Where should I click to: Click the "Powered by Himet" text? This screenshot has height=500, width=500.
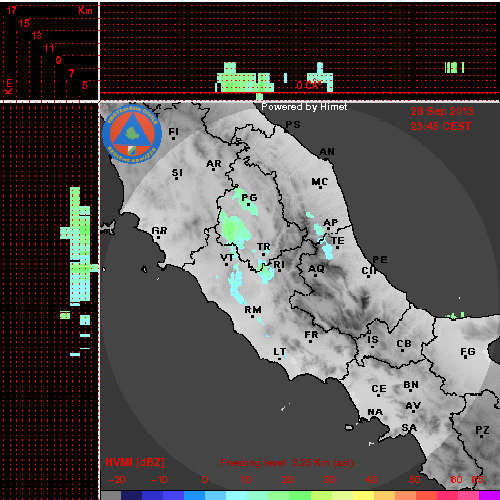304,107
